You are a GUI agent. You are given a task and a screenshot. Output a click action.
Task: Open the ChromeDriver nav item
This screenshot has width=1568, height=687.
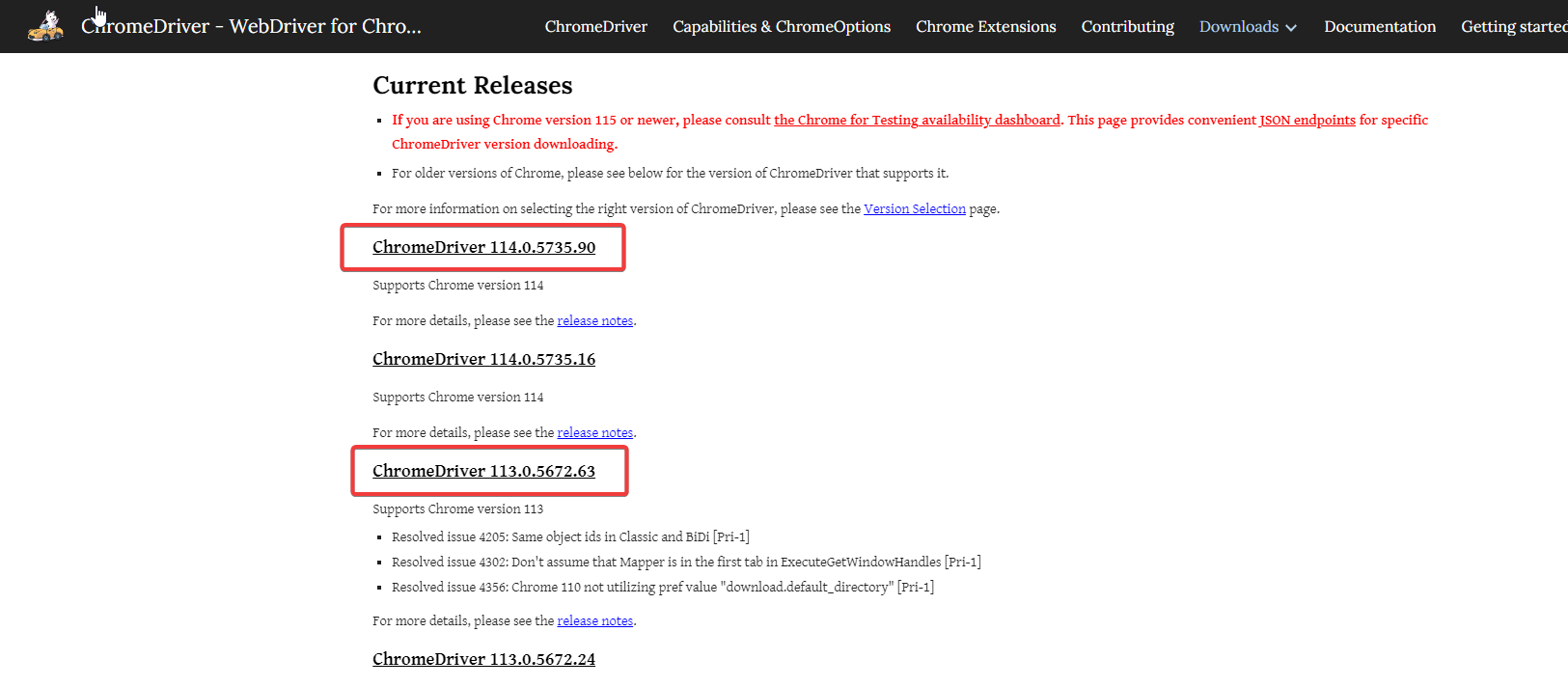click(x=596, y=27)
